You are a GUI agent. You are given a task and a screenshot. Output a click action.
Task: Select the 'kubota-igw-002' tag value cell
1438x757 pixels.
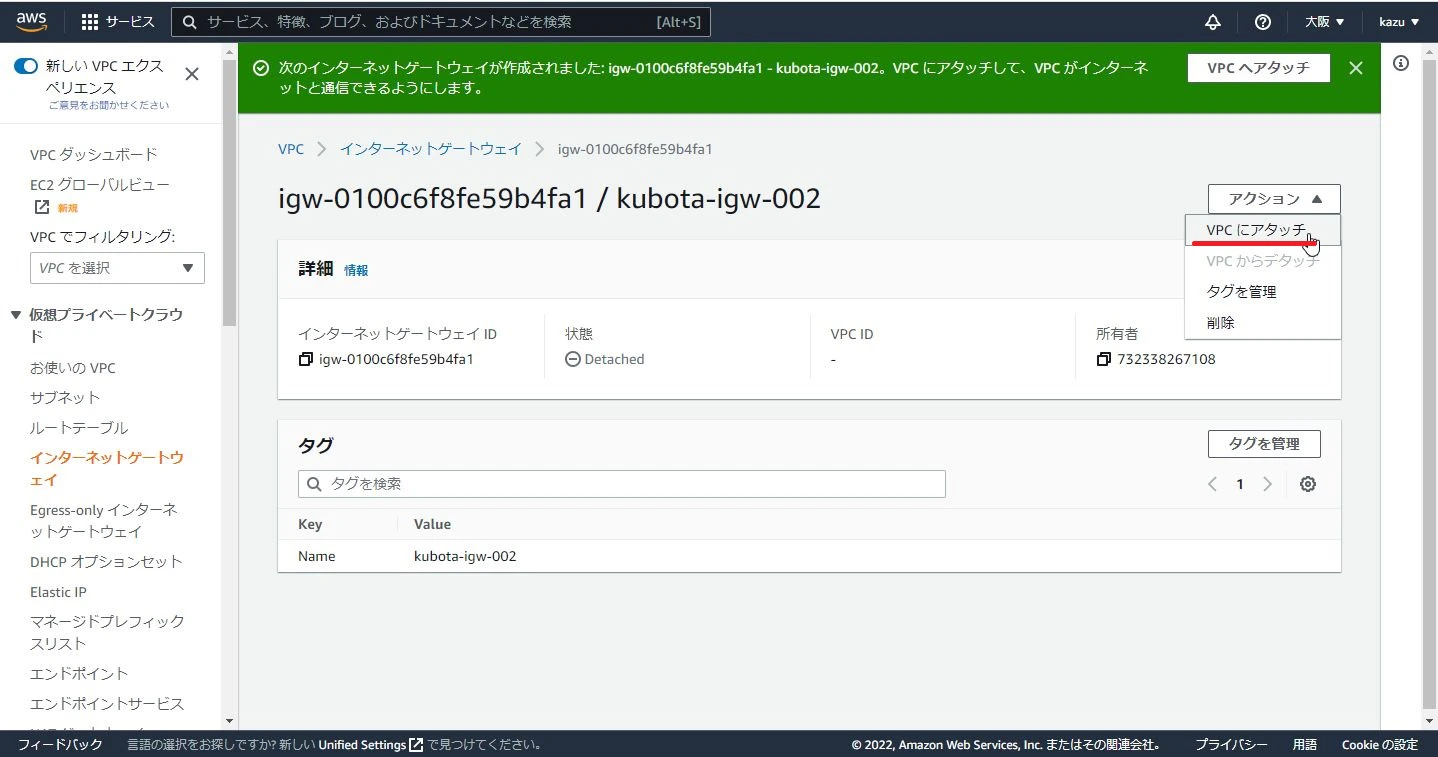pos(465,556)
